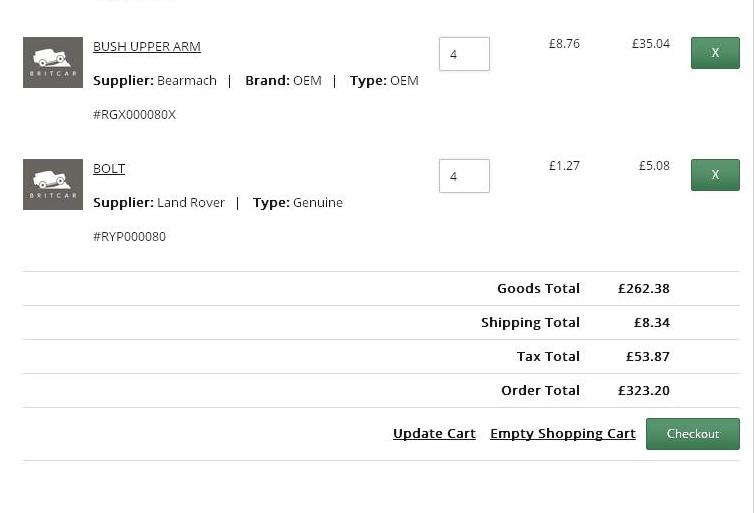The image size is (754, 513).
Task: Click the £323.20 Order Total amount
Action: (643, 390)
